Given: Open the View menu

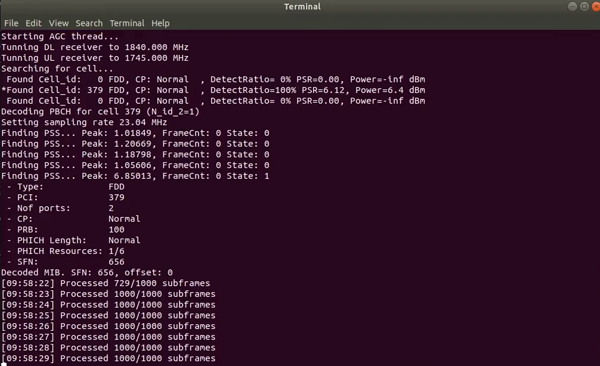Looking at the screenshot, I should click(59, 23).
